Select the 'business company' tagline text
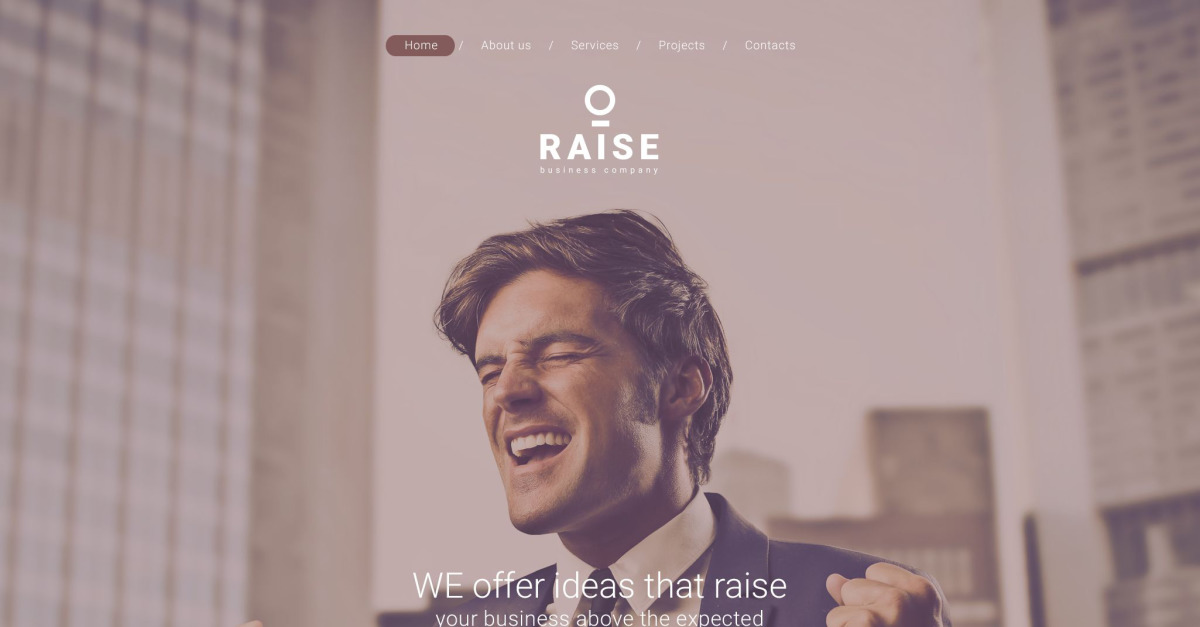This screenshot has width=1200, height=627. [599, 170]
